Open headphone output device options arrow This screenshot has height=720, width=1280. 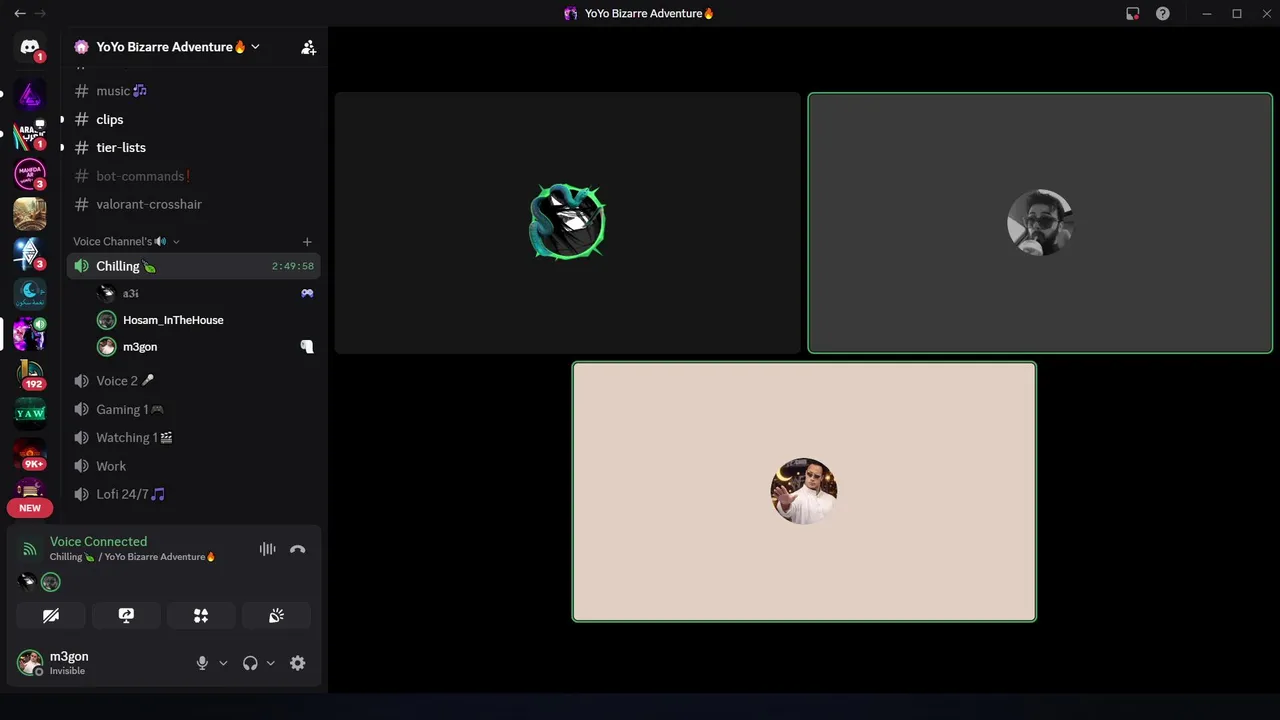point(270,663)
